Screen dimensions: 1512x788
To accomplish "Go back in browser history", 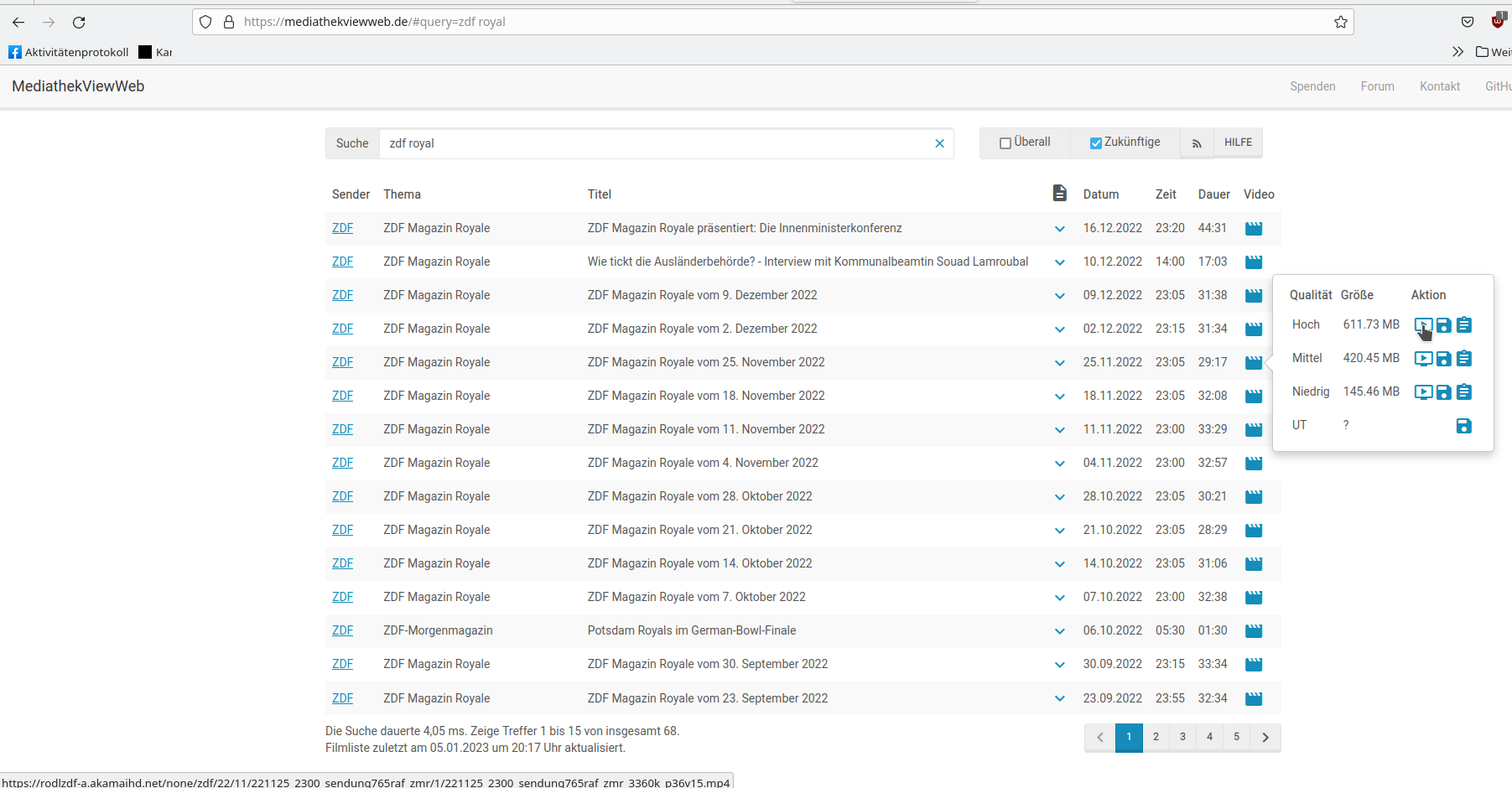I will tap(18, 22).
